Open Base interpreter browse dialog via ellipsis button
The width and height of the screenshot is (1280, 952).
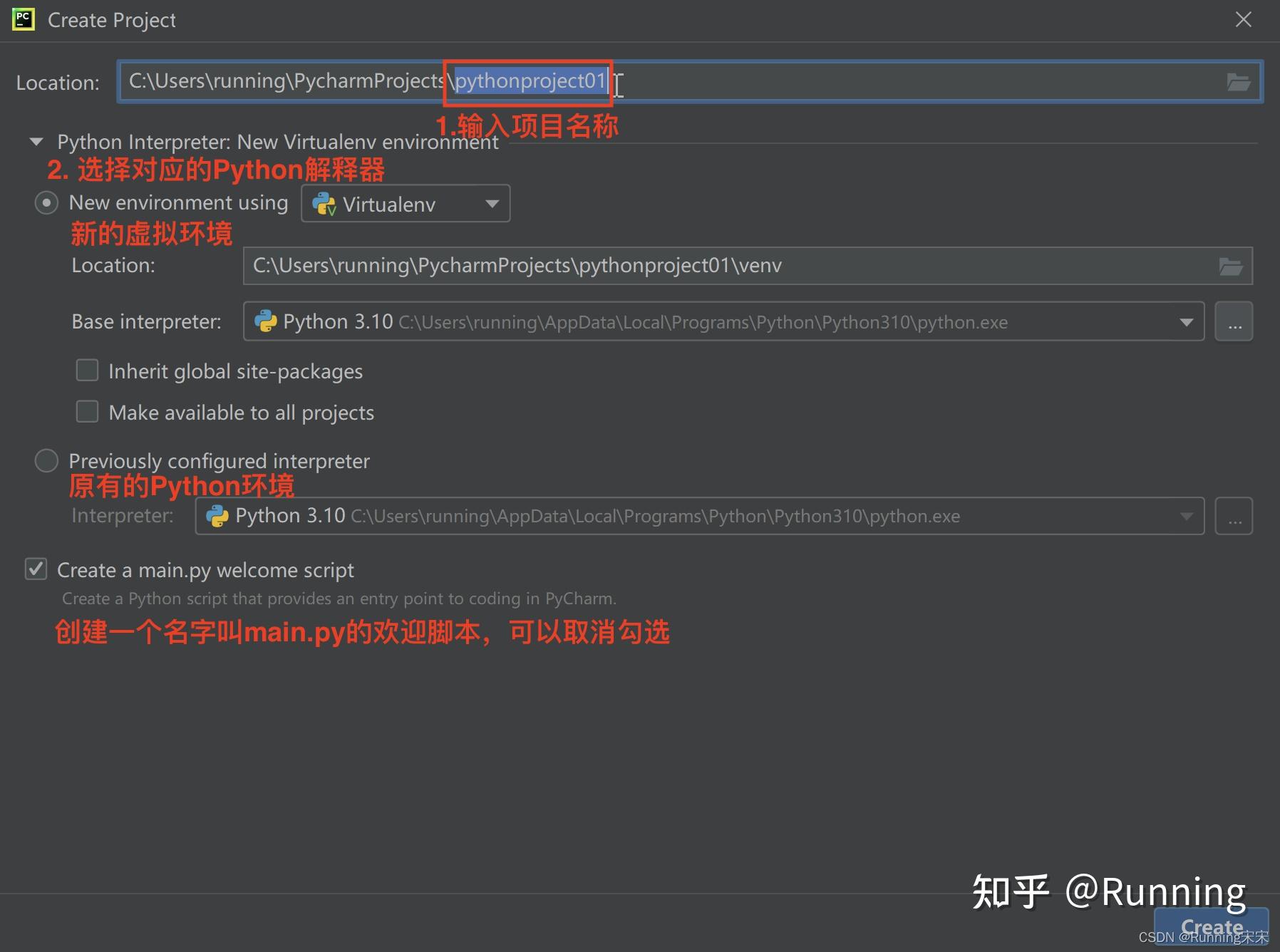coord(1234,321)
